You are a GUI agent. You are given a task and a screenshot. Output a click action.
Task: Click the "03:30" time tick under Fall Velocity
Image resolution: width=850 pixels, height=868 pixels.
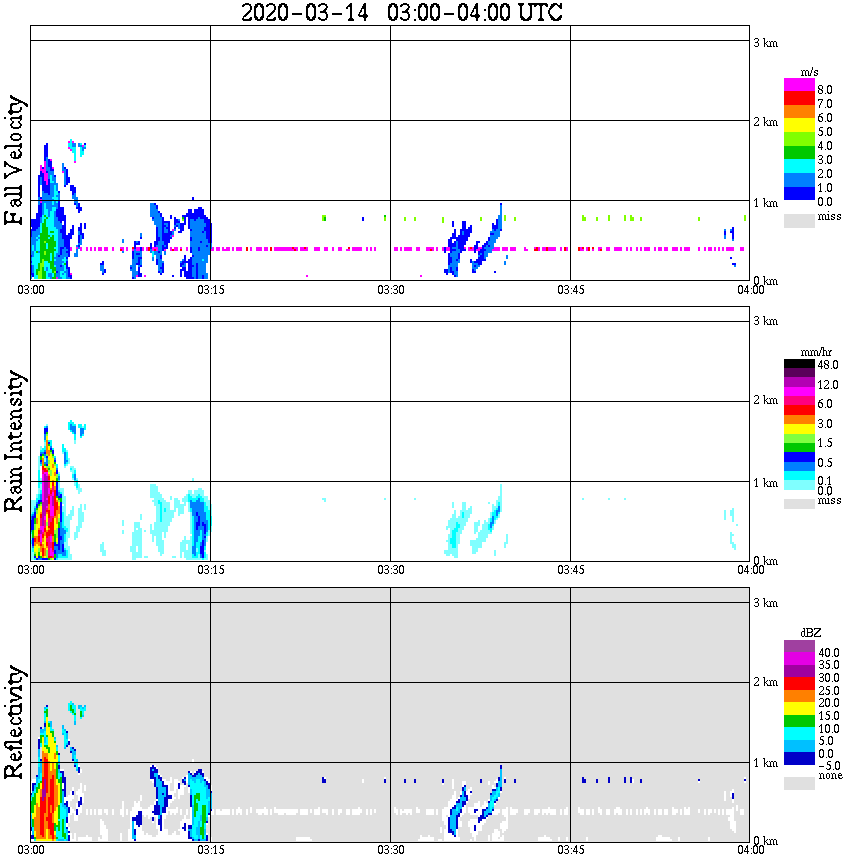(x=390, y=290)
